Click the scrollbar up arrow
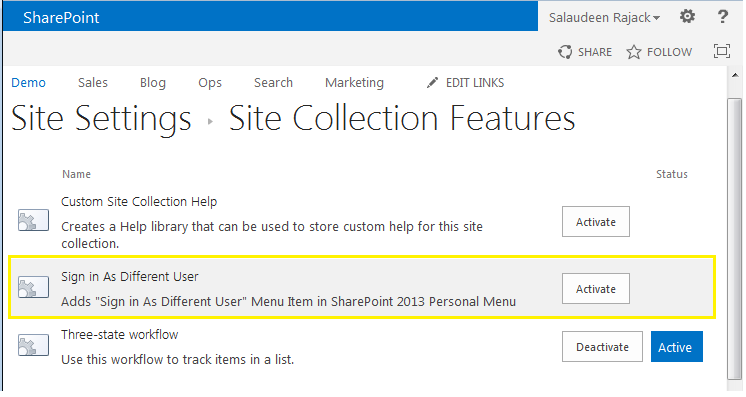746x397 pixels. point(735,75)
